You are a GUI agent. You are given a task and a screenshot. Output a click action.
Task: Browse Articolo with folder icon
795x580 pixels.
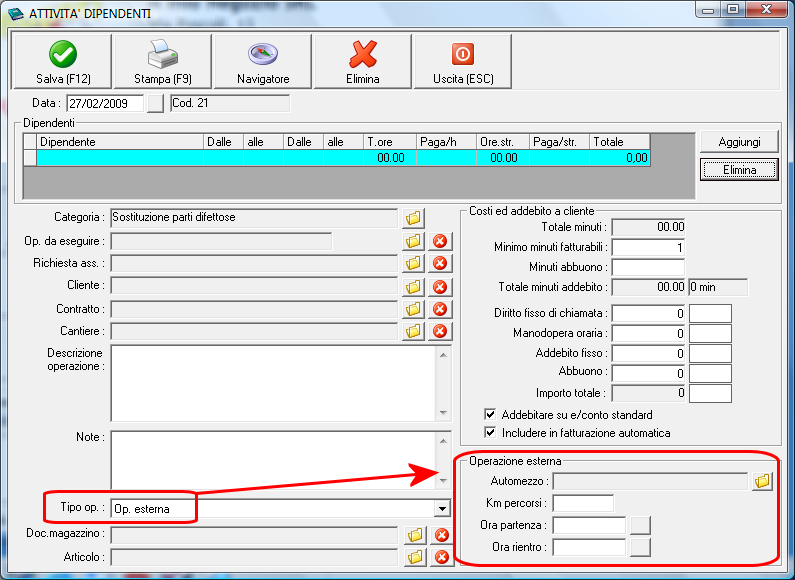(x=415, y=557)
